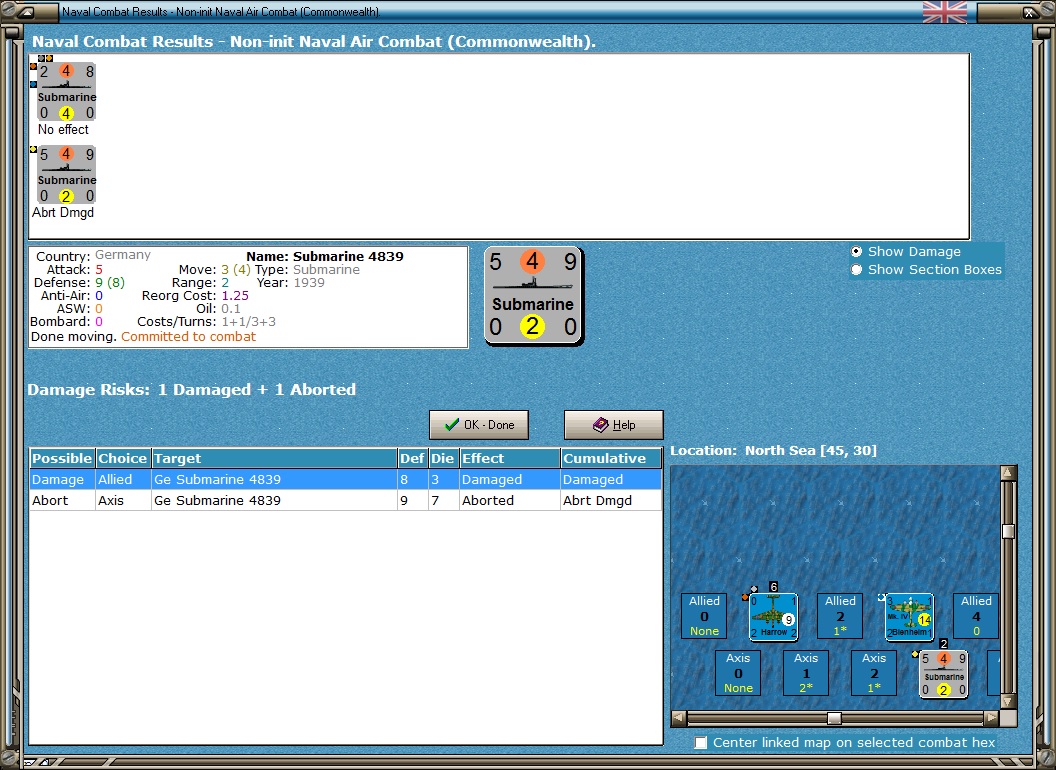Click the Possible column header
This screenshot has height=770, width=1056.
pos(62,458)
